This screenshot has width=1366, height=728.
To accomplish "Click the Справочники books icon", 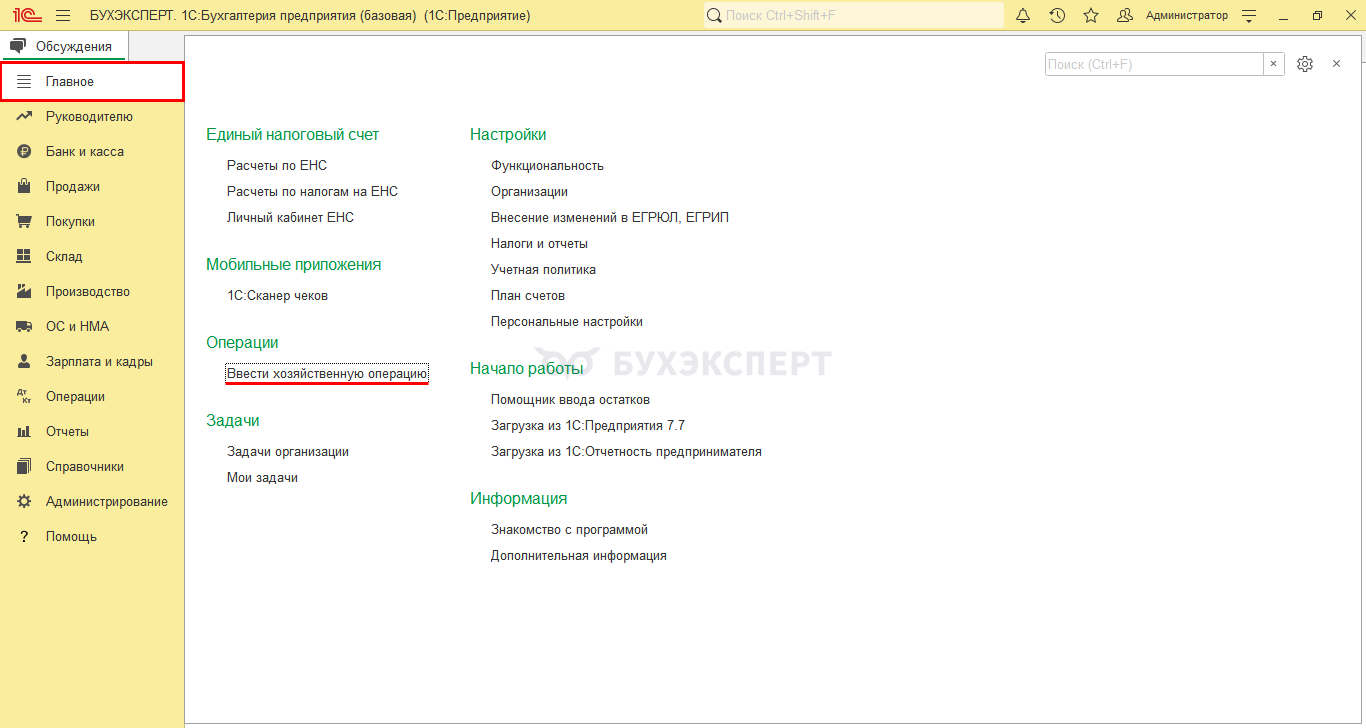I will pos(25,467).
